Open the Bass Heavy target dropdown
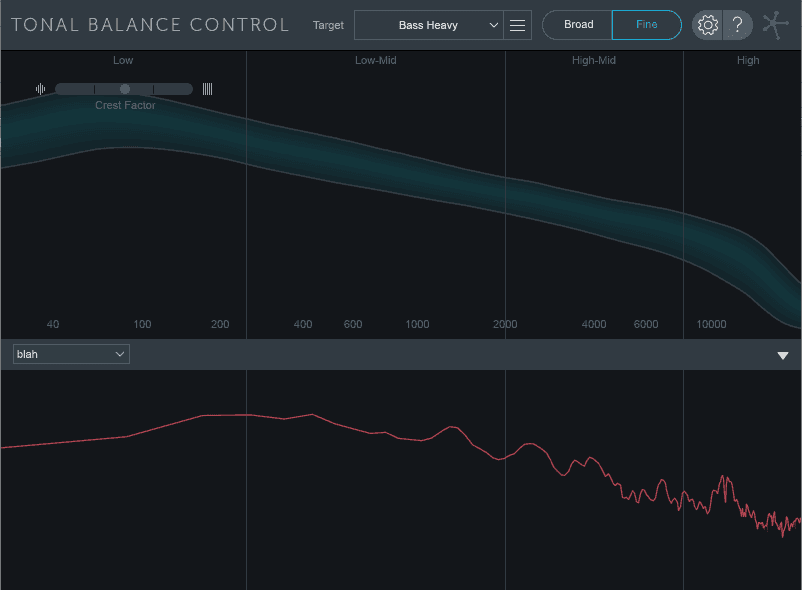 [429, 25]
